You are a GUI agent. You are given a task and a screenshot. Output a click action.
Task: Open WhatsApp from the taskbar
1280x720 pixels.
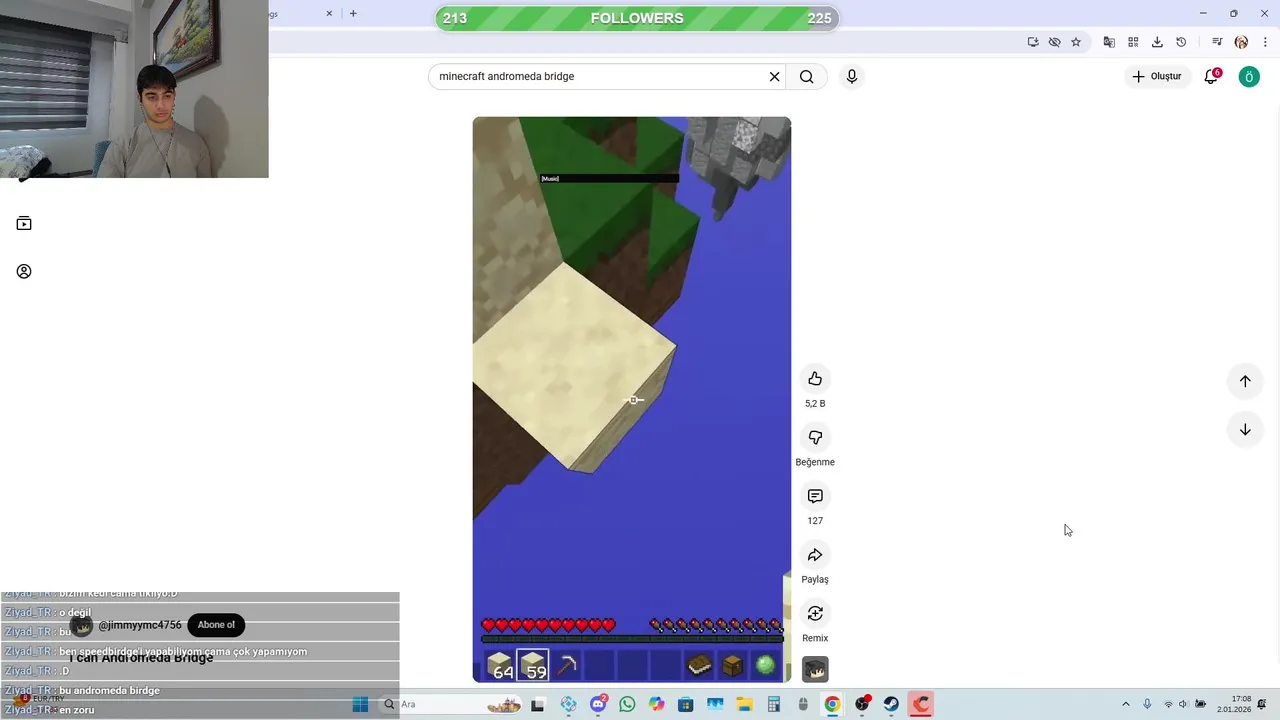(627, 705)
